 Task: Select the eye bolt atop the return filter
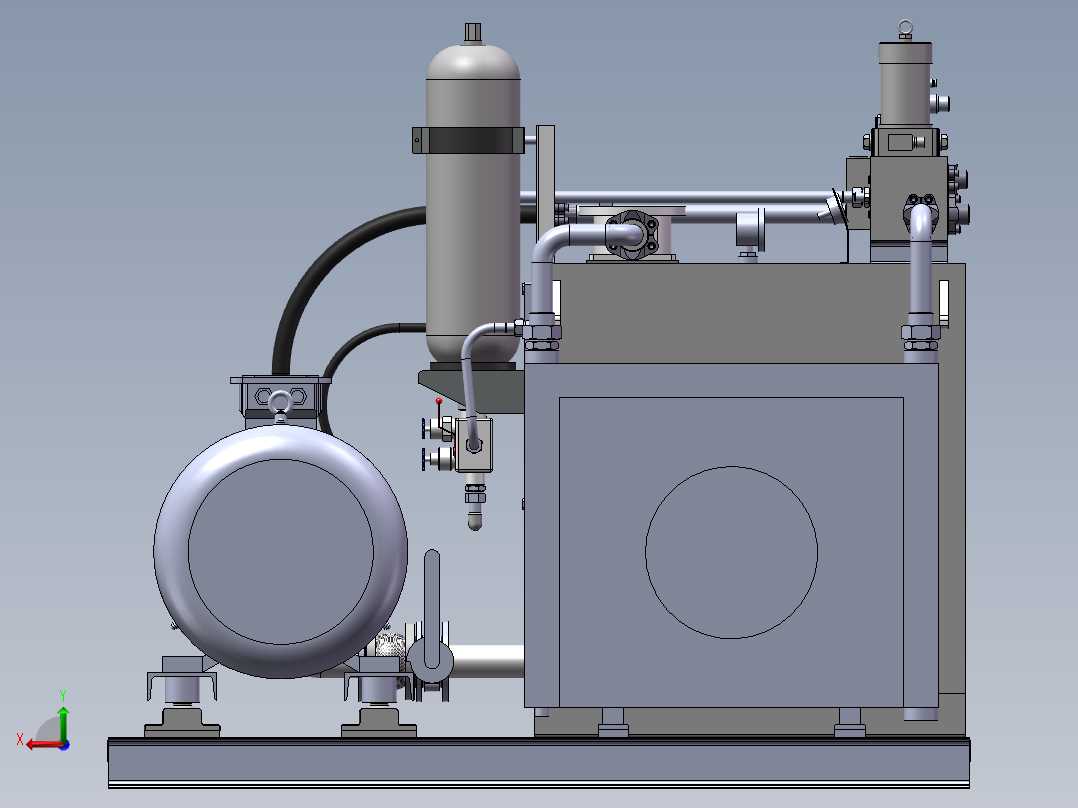point(905,30)
